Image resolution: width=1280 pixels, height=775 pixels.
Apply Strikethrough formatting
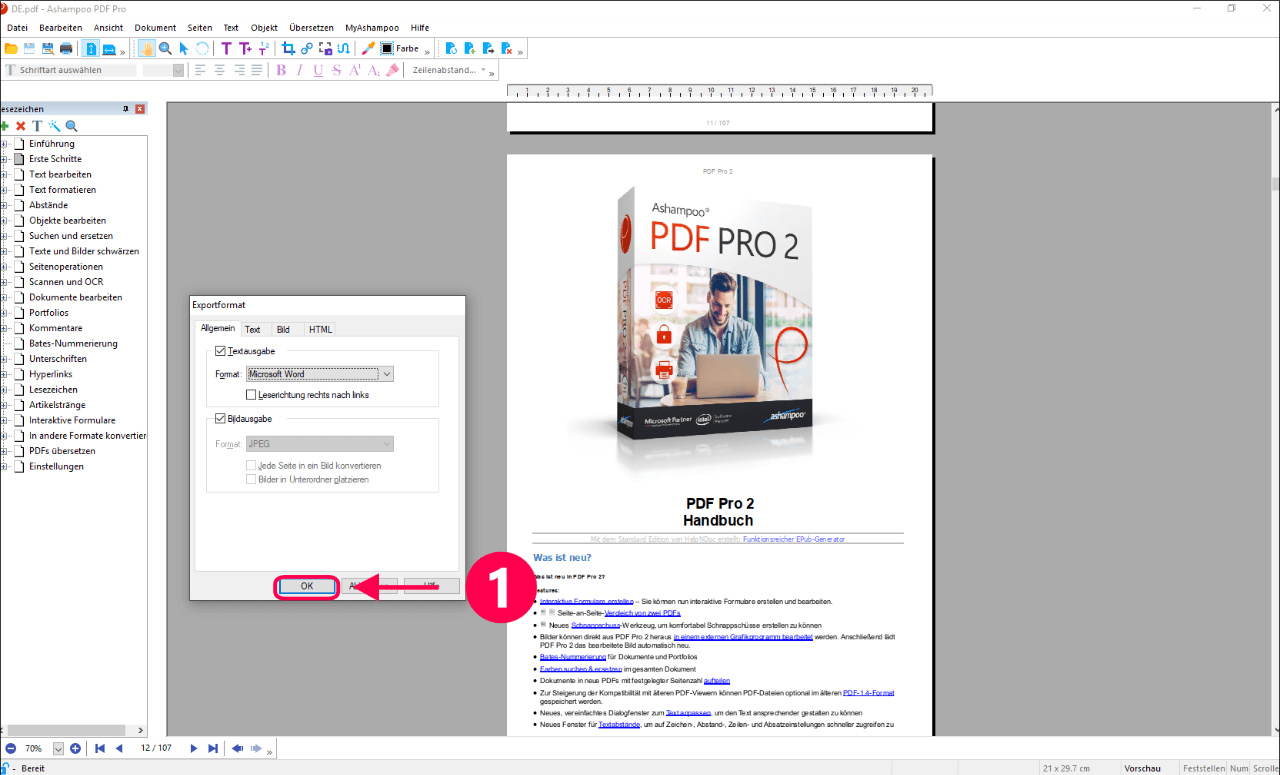click(x=336, y=70)
